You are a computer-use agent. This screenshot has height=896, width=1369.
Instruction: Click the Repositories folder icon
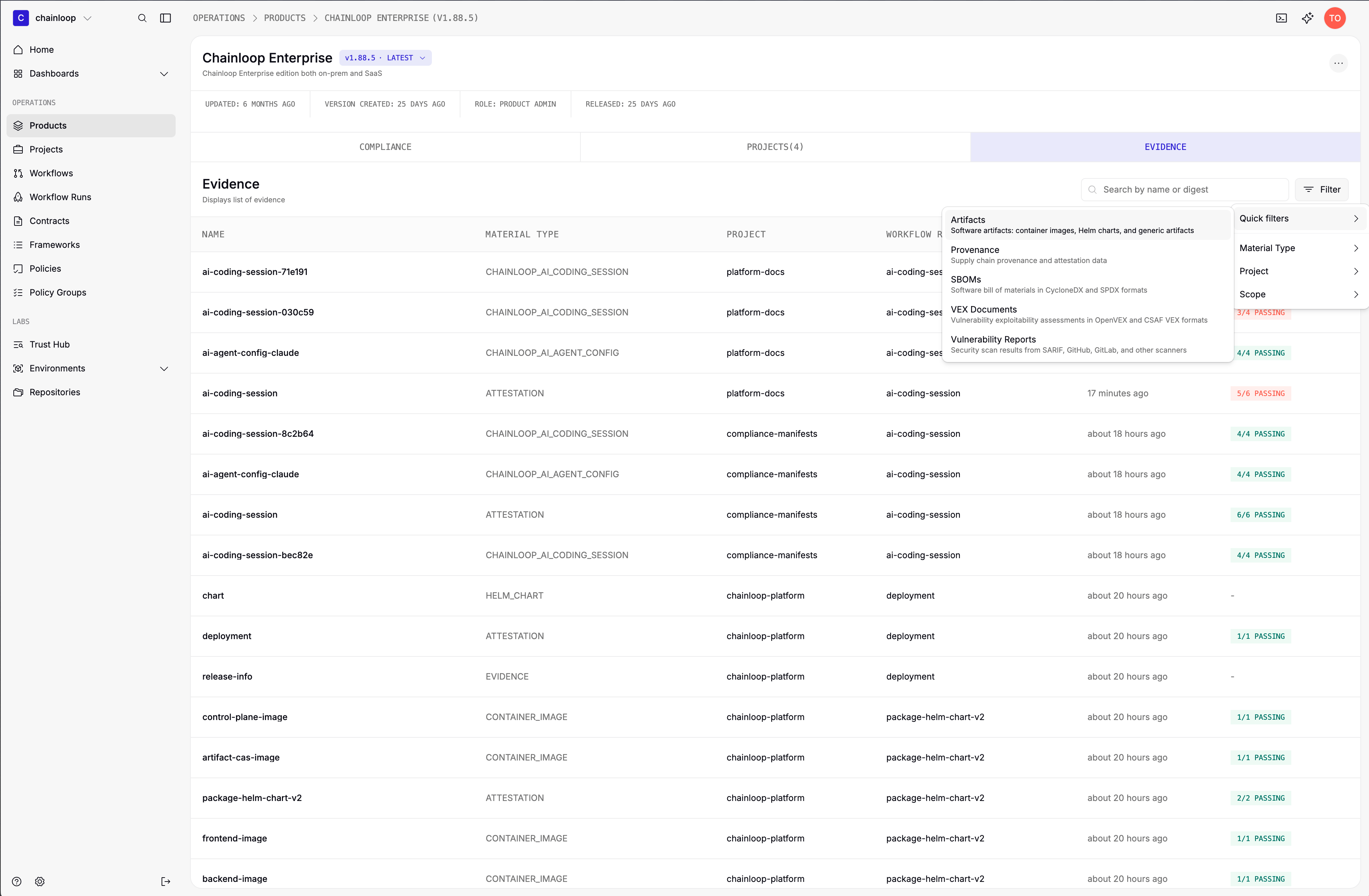point(18,392)
